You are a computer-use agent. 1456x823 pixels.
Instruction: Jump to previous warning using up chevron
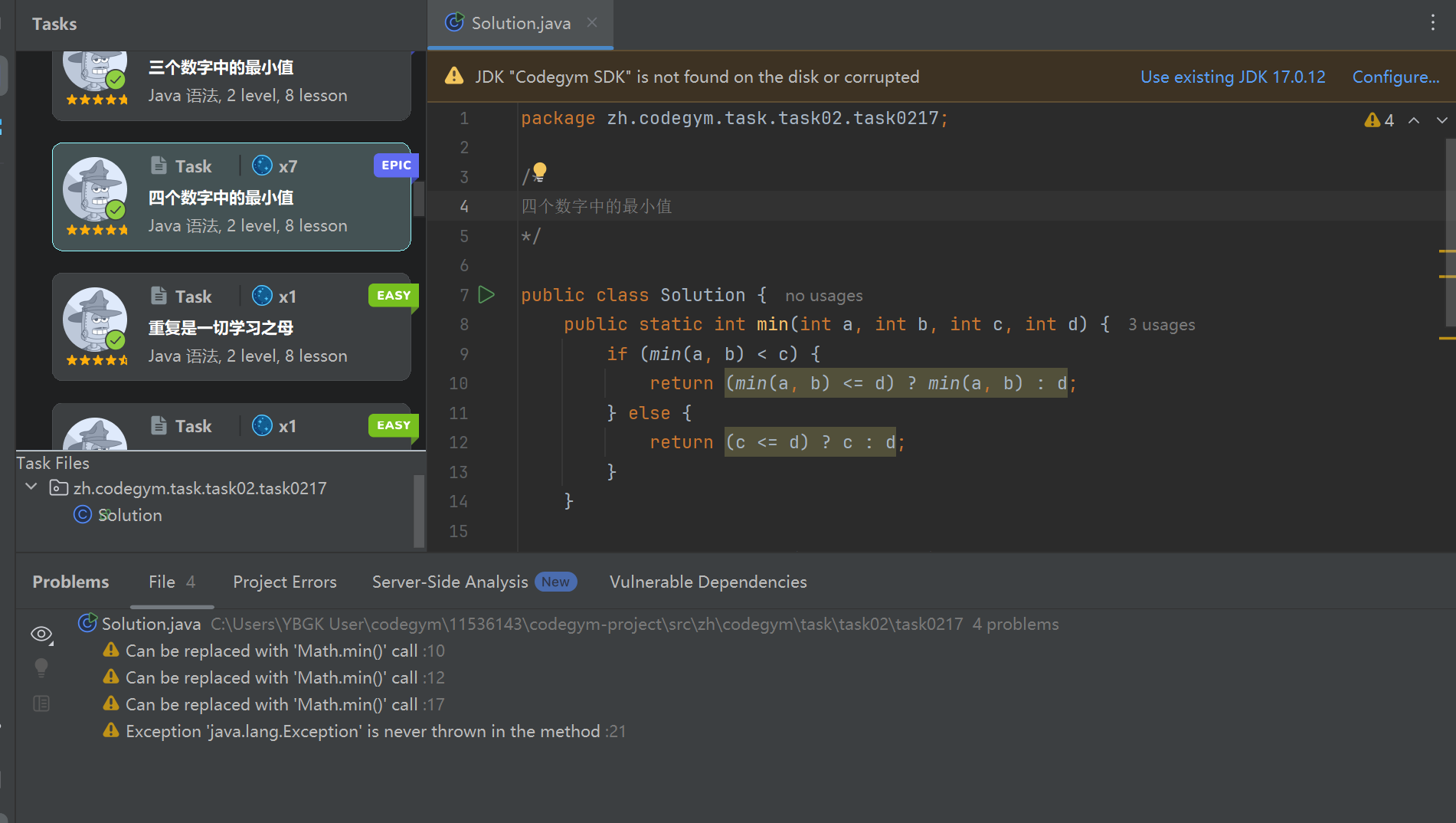(x=1414, y=120)
